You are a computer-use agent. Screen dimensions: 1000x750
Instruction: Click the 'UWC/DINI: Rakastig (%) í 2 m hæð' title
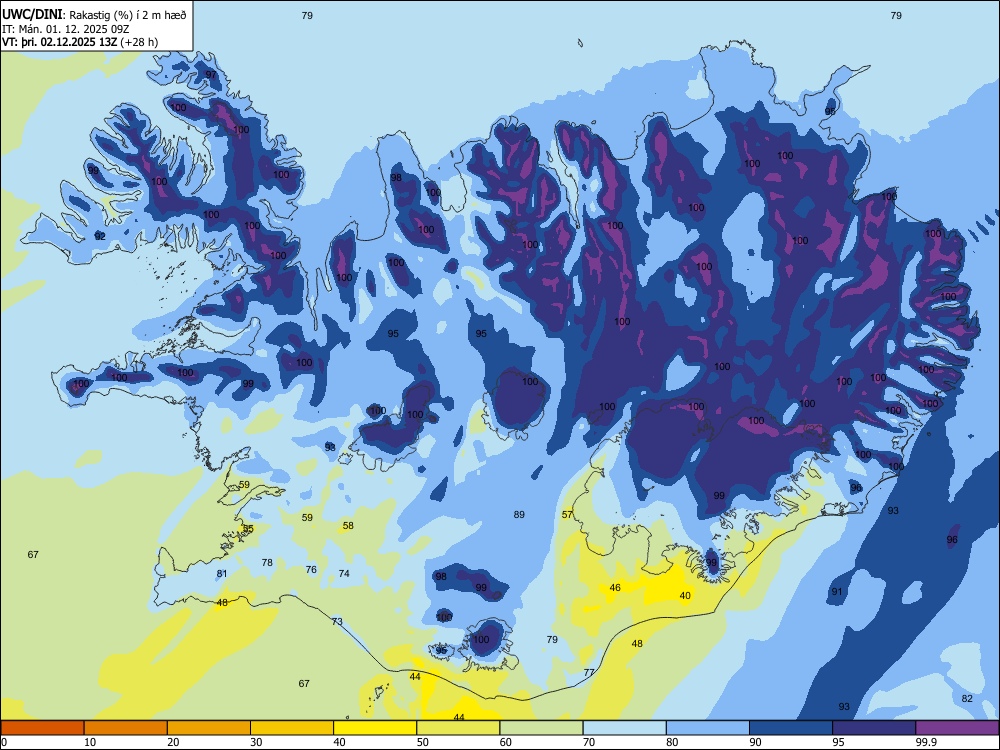coord(94,15)
